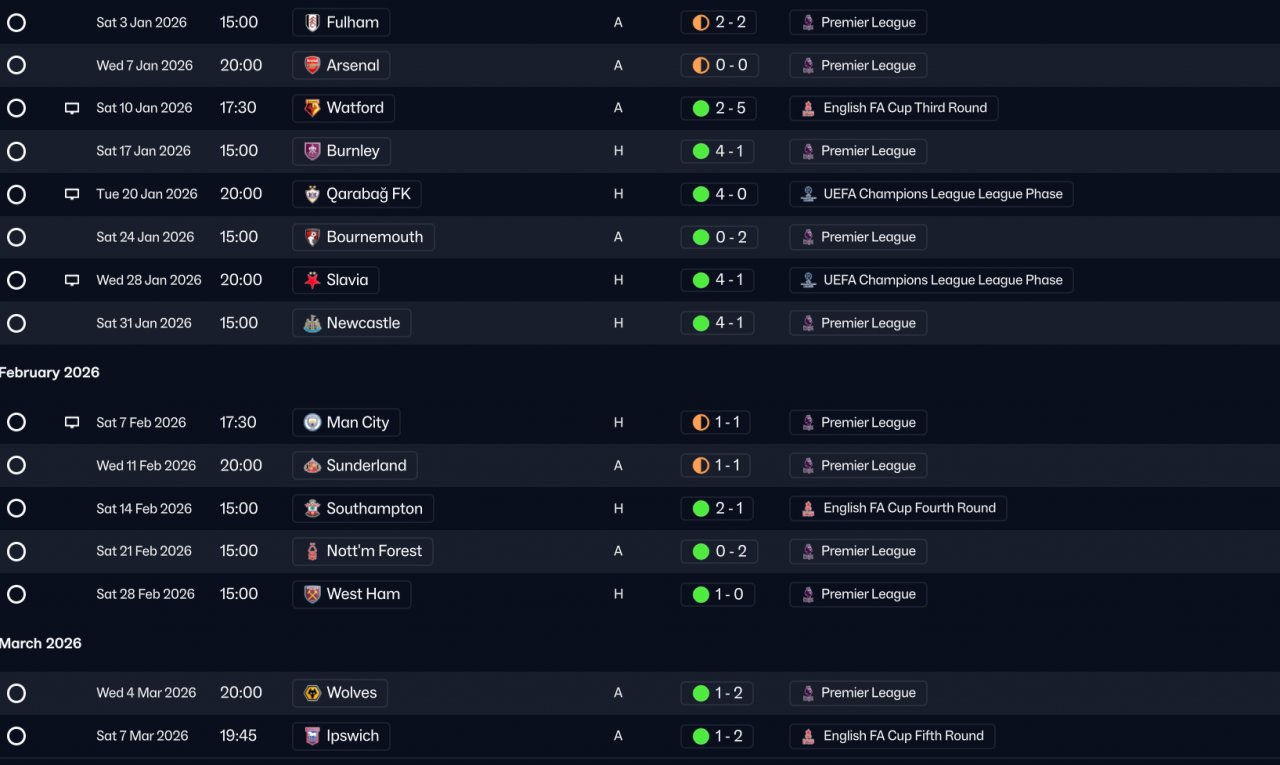Open the Bournemouth team link

point(363,237)
